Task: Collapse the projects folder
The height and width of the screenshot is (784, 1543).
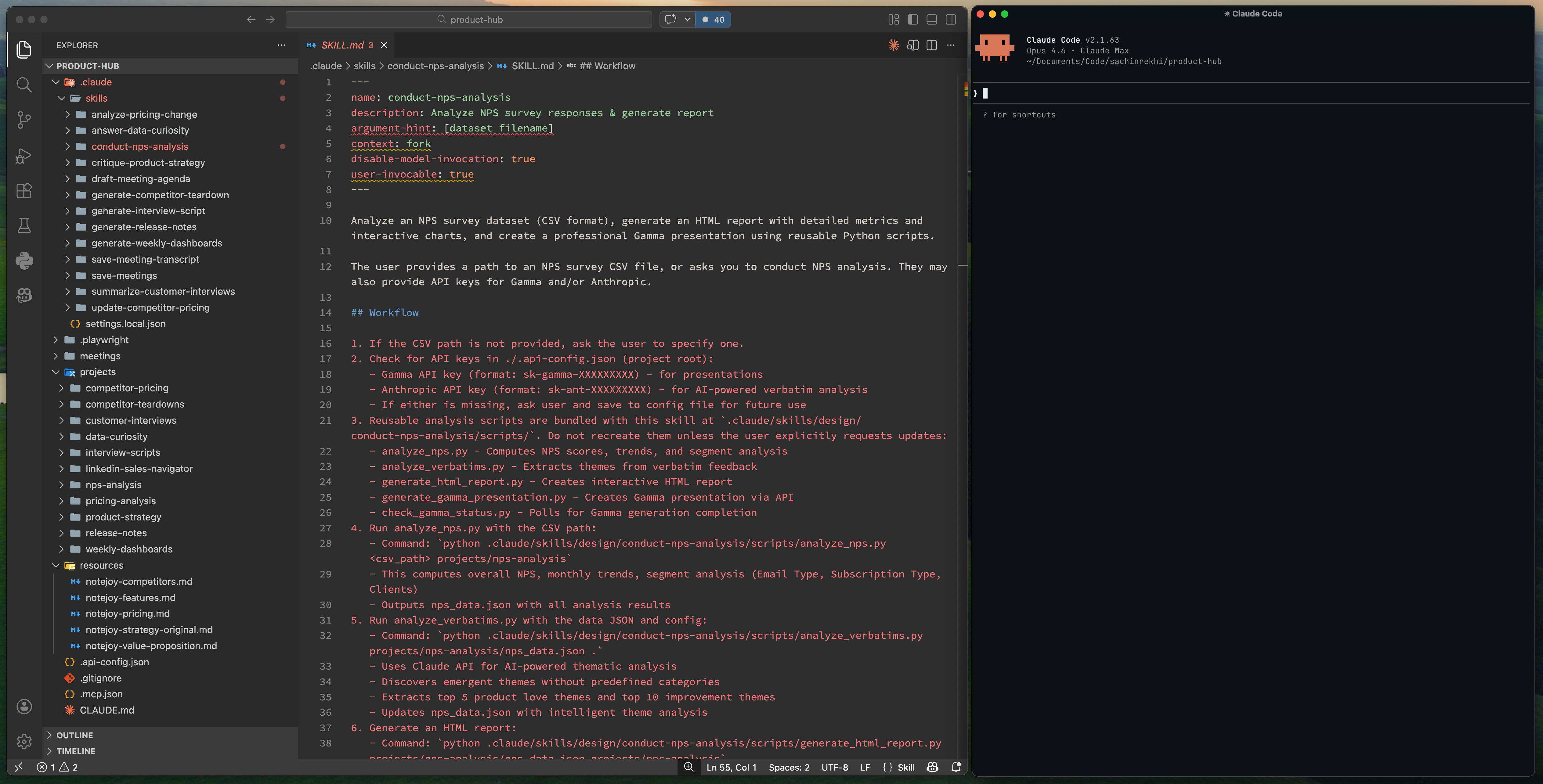Action: click(97, 372)
